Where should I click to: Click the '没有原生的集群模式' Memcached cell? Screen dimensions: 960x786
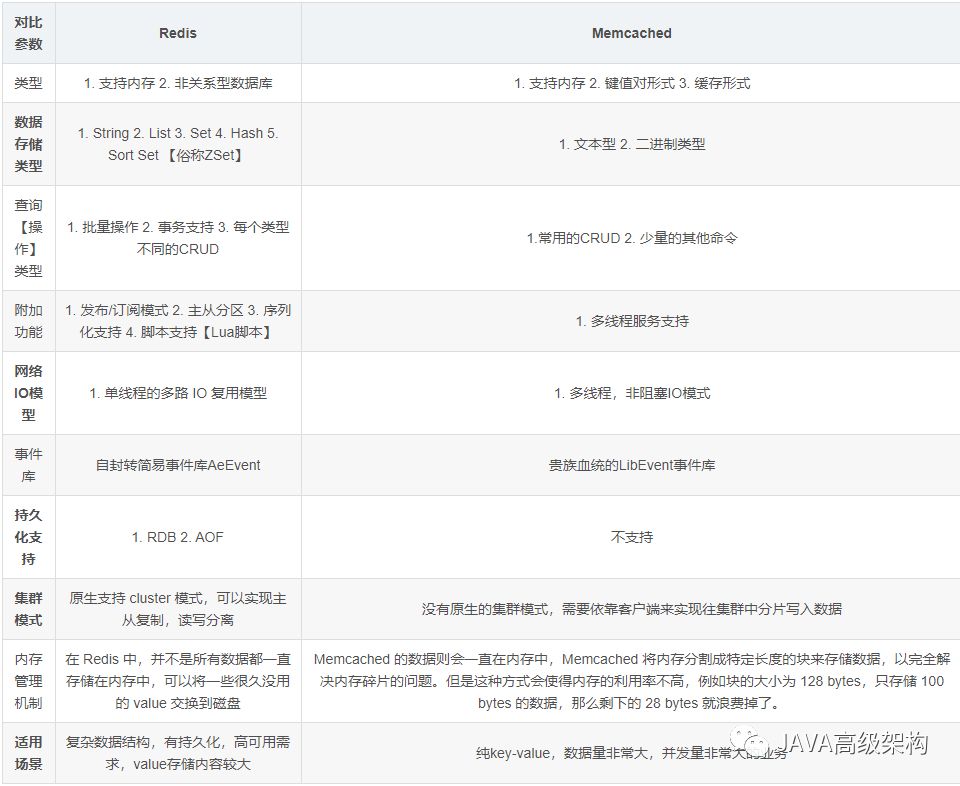[x=631, y=609]
